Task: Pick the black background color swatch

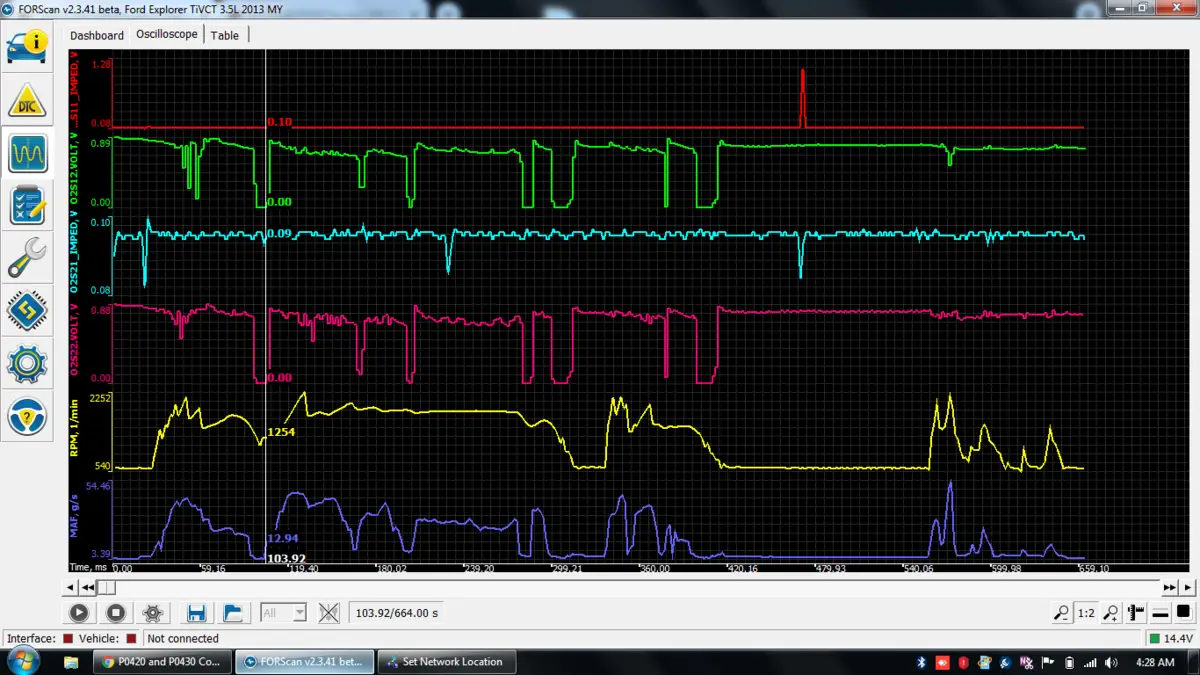Action: point(1183,612)
